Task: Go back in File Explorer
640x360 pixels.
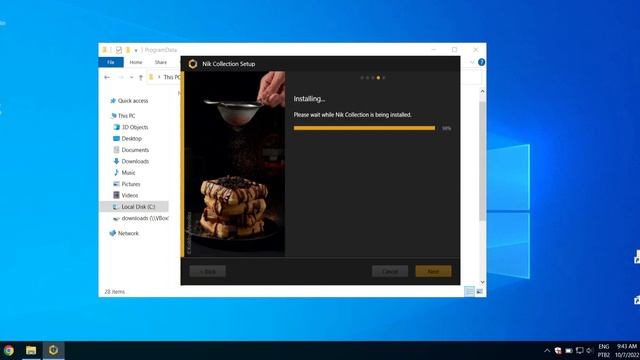Action: 107,77
